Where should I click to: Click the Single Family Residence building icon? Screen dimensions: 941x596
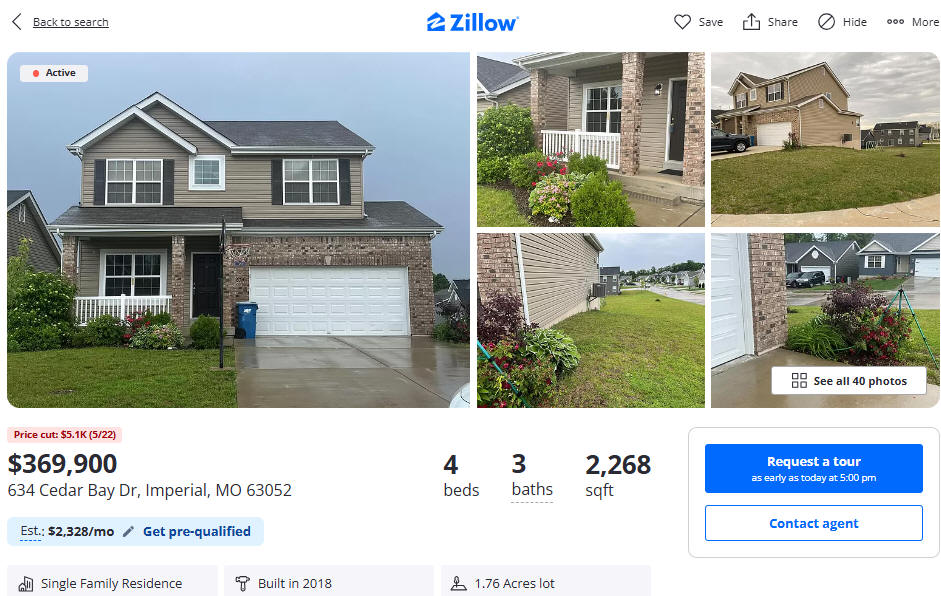pyautogui.click(x=26, y=584)
